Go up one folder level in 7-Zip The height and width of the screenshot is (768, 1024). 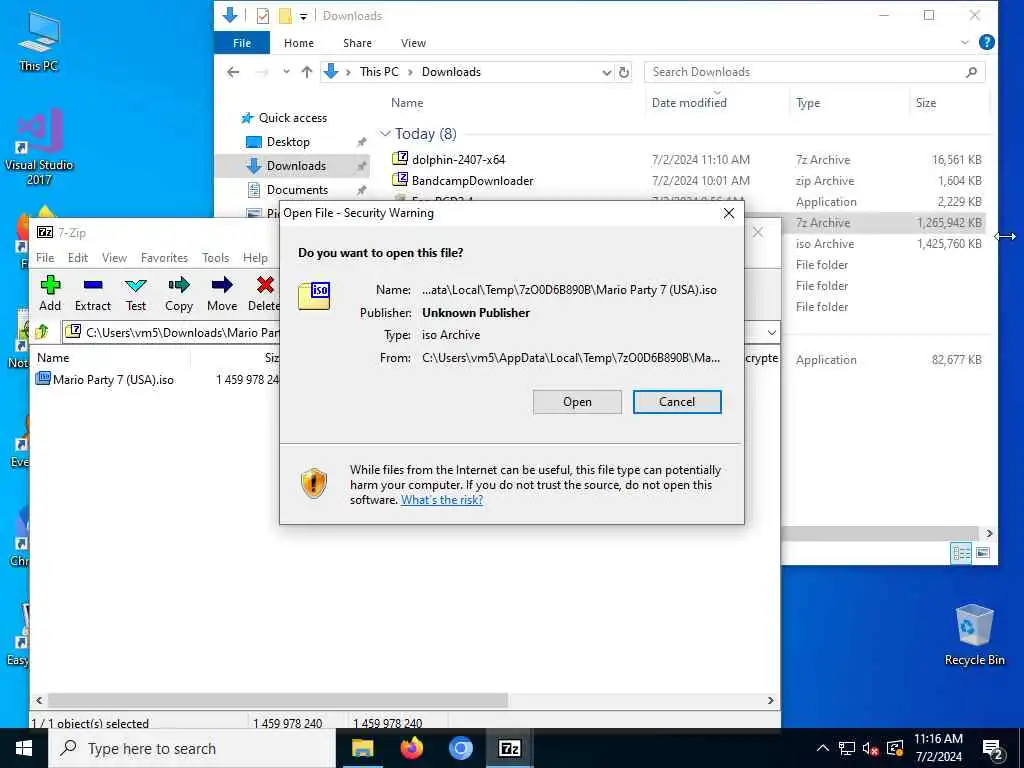[42, 332]
